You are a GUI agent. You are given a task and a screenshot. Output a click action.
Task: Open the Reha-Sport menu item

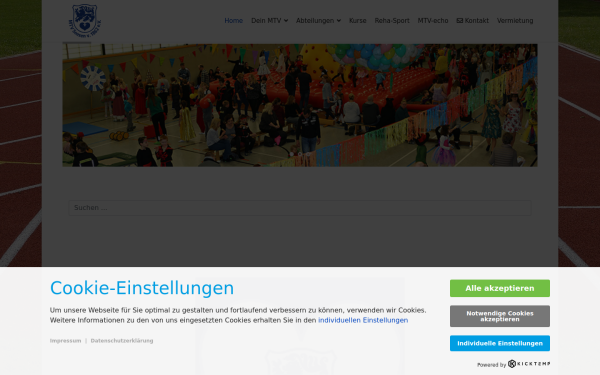[x=392, y=21]
